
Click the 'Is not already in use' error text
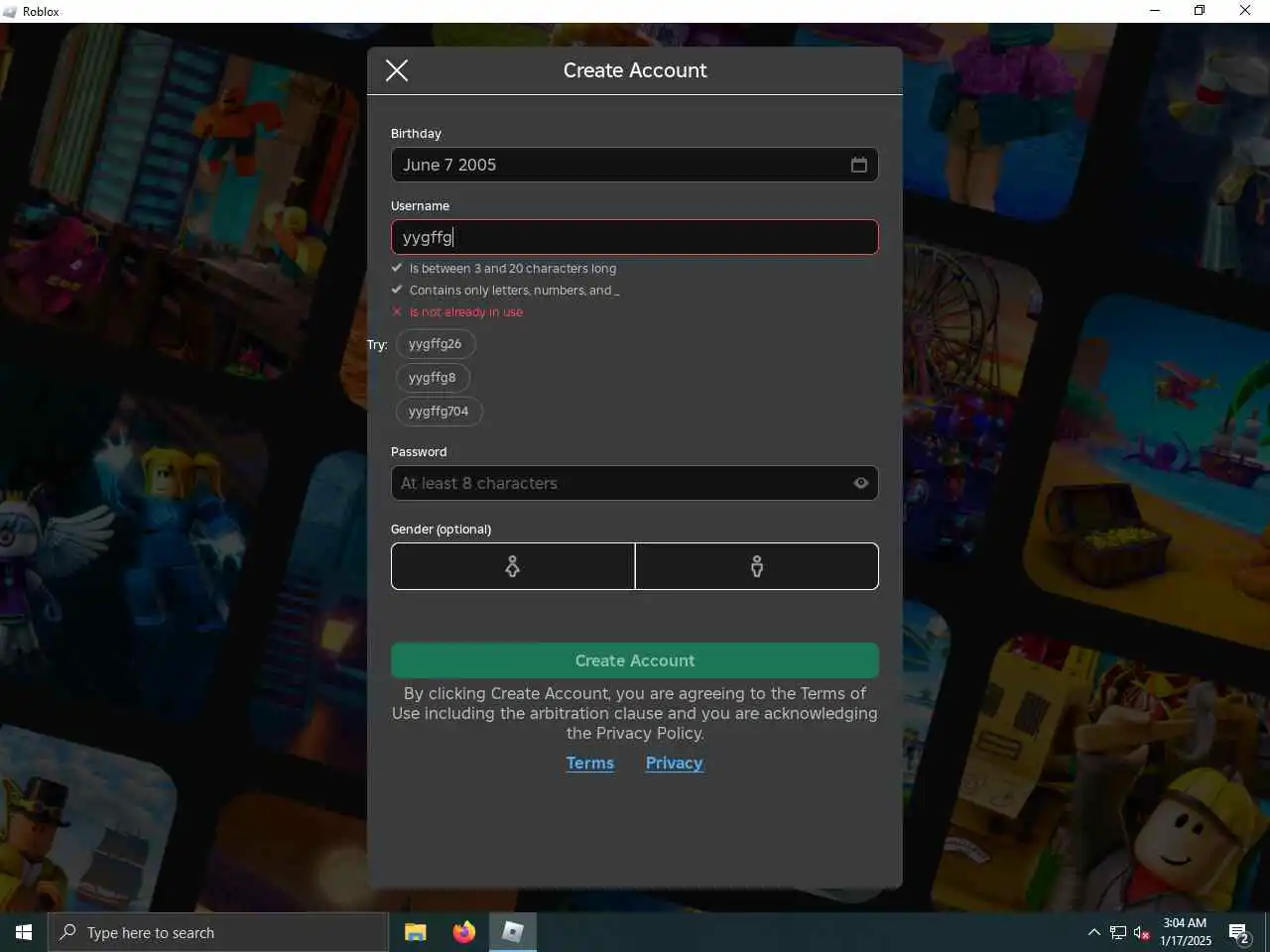pos(466,312)
